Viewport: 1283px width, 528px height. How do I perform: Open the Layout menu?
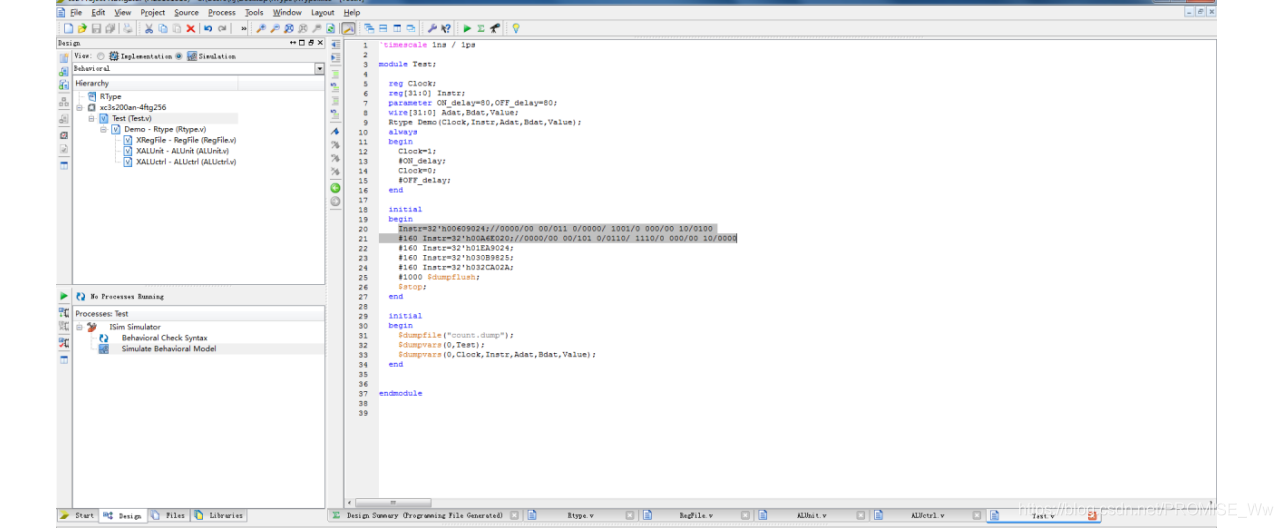[323, 12]
